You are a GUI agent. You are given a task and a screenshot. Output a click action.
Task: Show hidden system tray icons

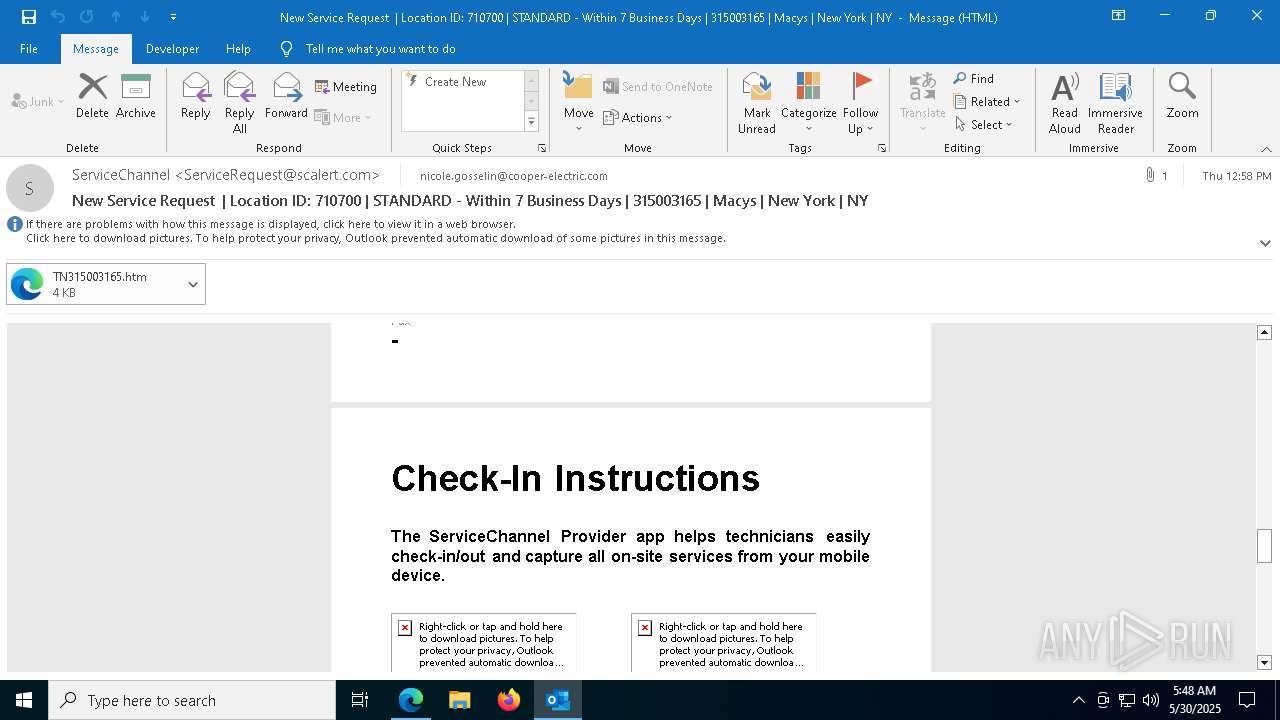point(1078,700)
